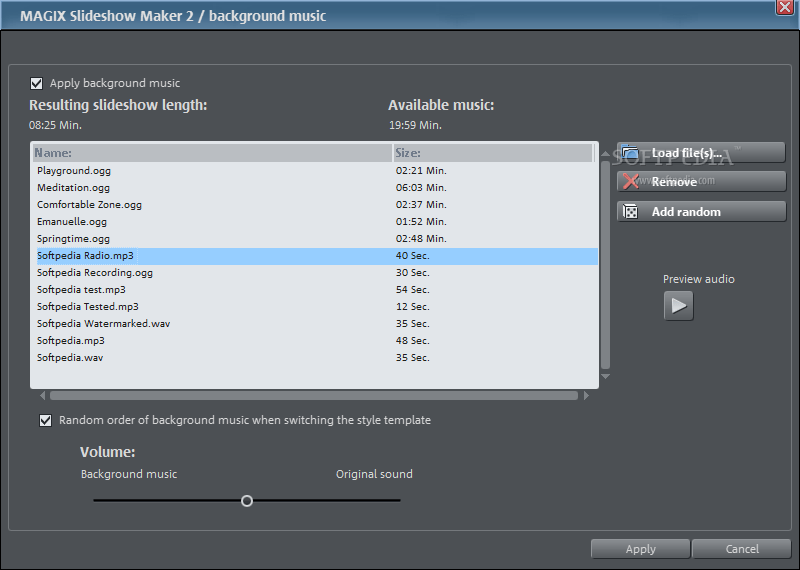Play the preview audio
Viewport: 800px width, 570px height.
[x=678, y=306]
